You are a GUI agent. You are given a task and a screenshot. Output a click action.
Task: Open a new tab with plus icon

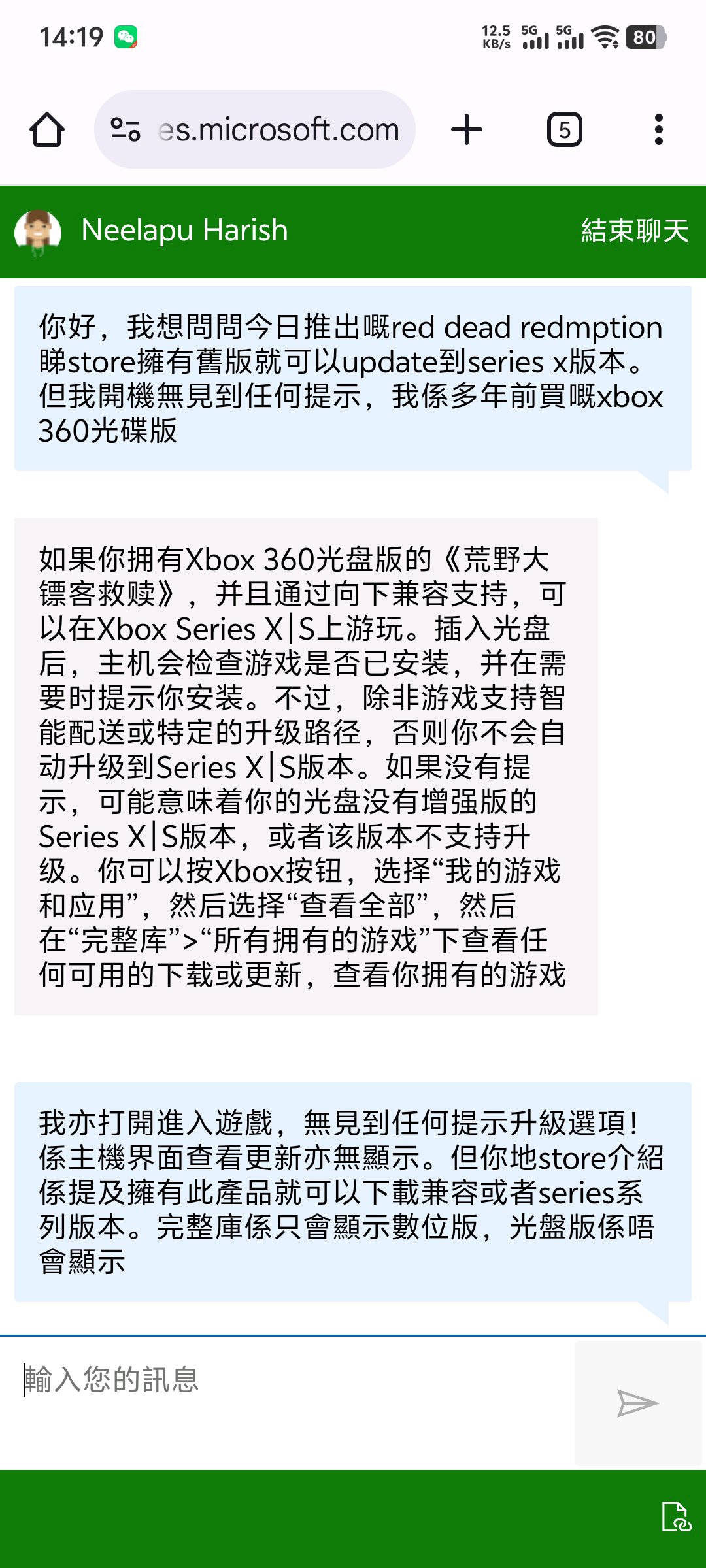click(467, 129)
